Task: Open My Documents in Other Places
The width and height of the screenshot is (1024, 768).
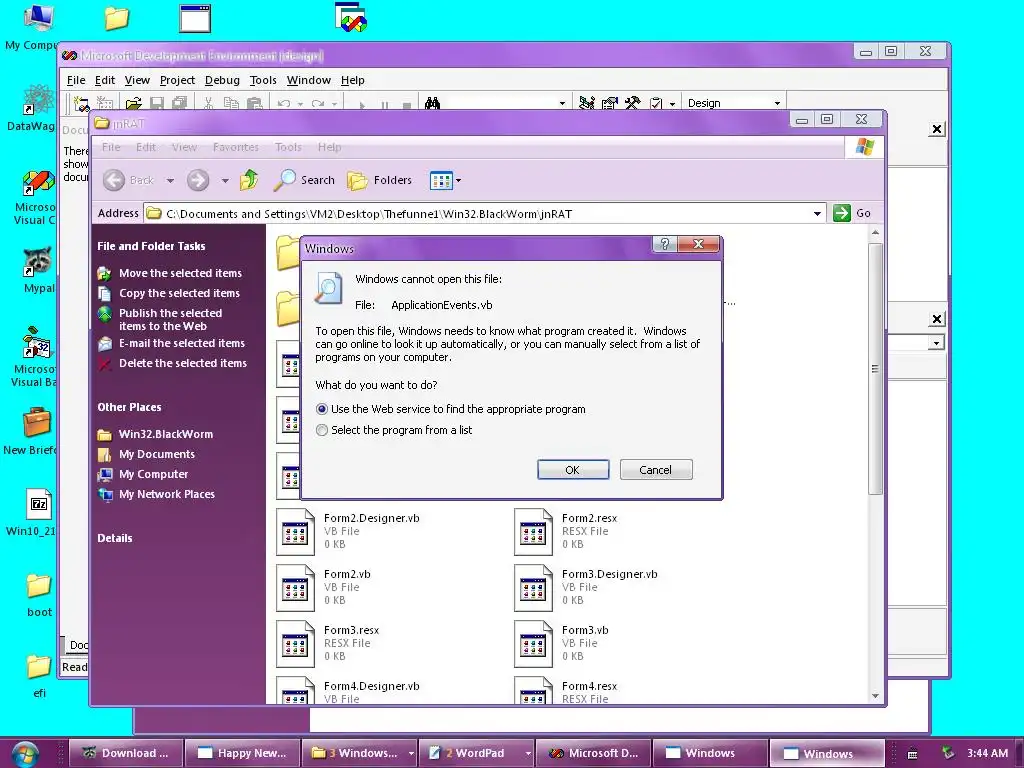Action: (x=157, y=455)
